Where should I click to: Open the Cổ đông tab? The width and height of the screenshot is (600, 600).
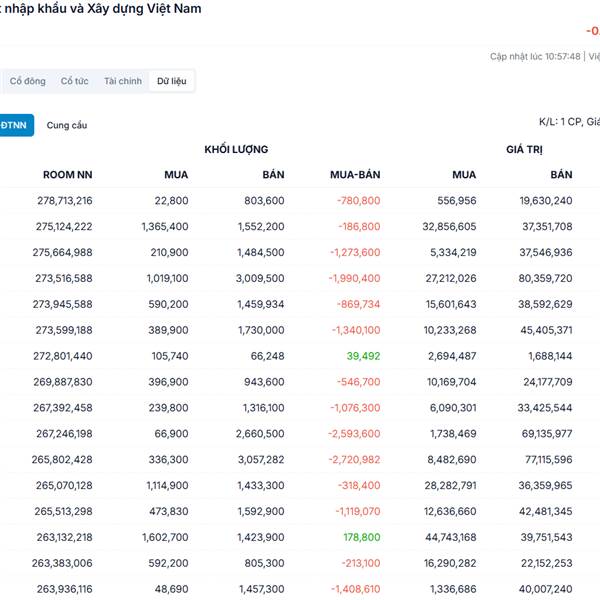(28, 81)
